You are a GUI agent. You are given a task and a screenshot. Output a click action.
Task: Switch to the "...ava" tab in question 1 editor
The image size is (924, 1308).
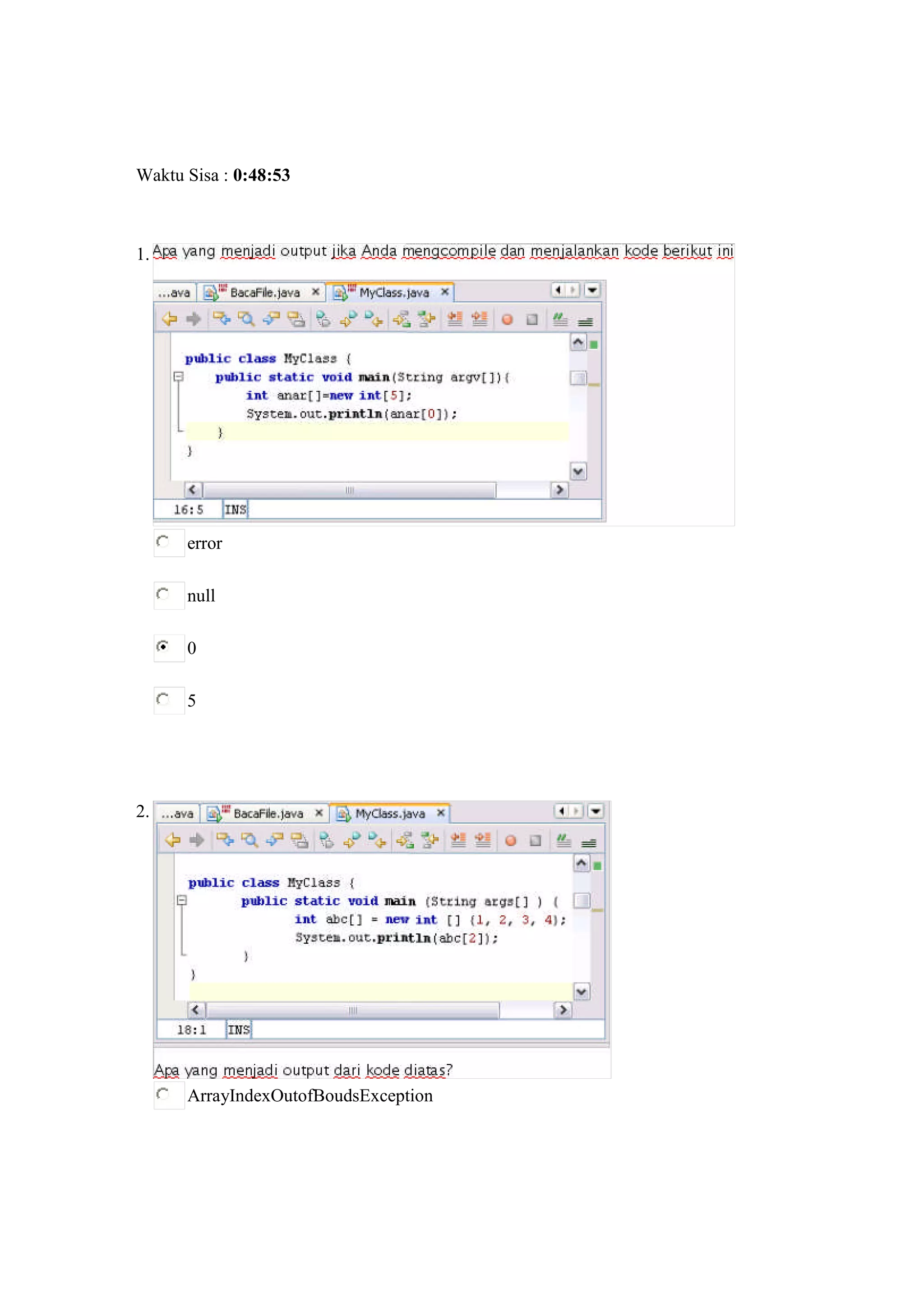coord(176,292)
